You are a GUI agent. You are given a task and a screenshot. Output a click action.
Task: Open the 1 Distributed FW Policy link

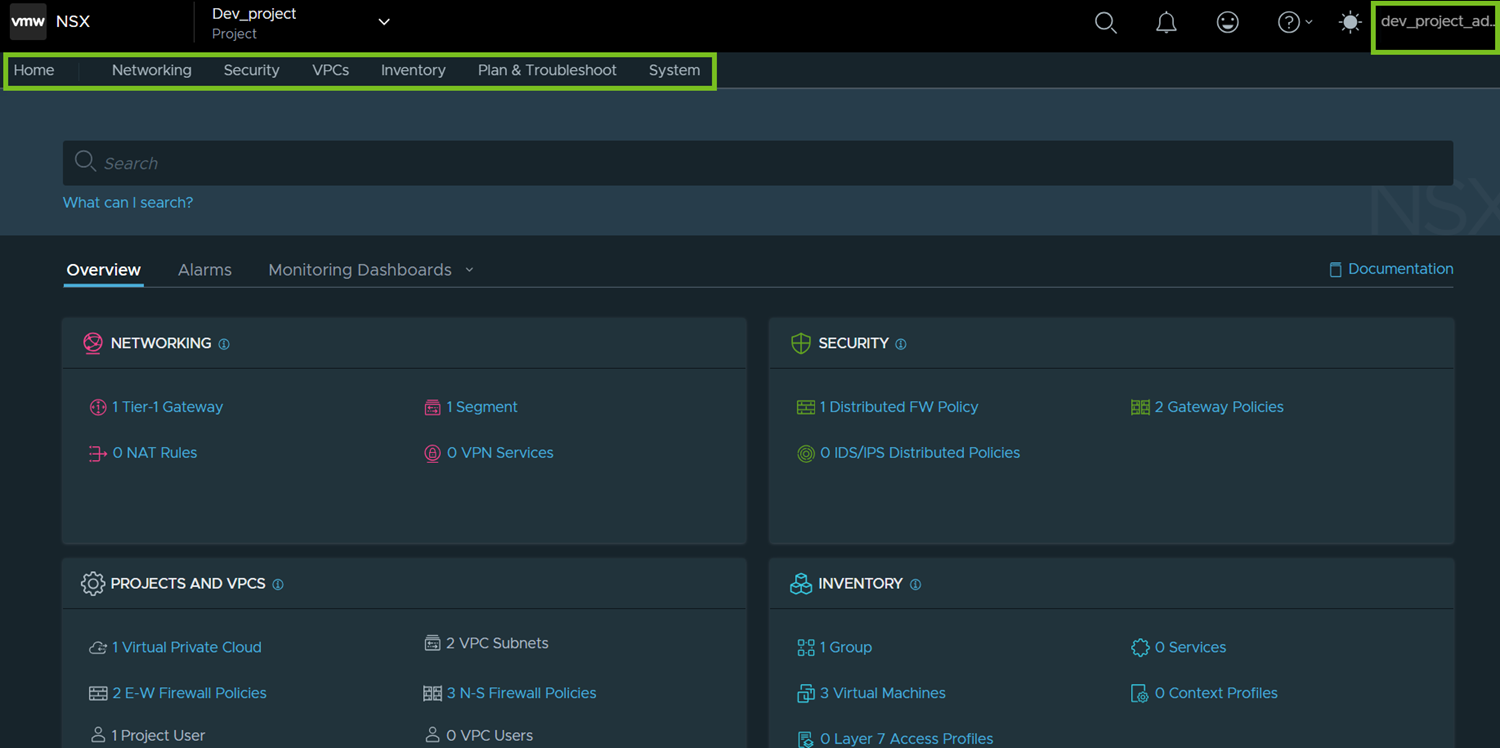point(899,407)
